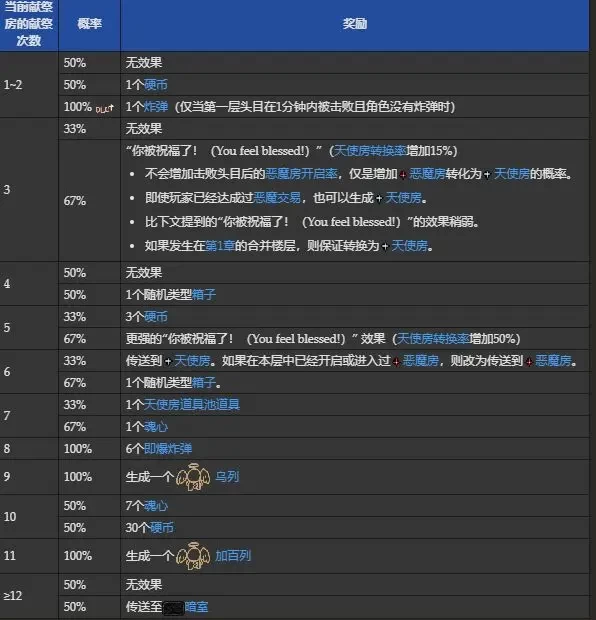Open the 恶魔房 link before 转化为
This screenshot has width=596, height=620.
[x=428, y=174]
